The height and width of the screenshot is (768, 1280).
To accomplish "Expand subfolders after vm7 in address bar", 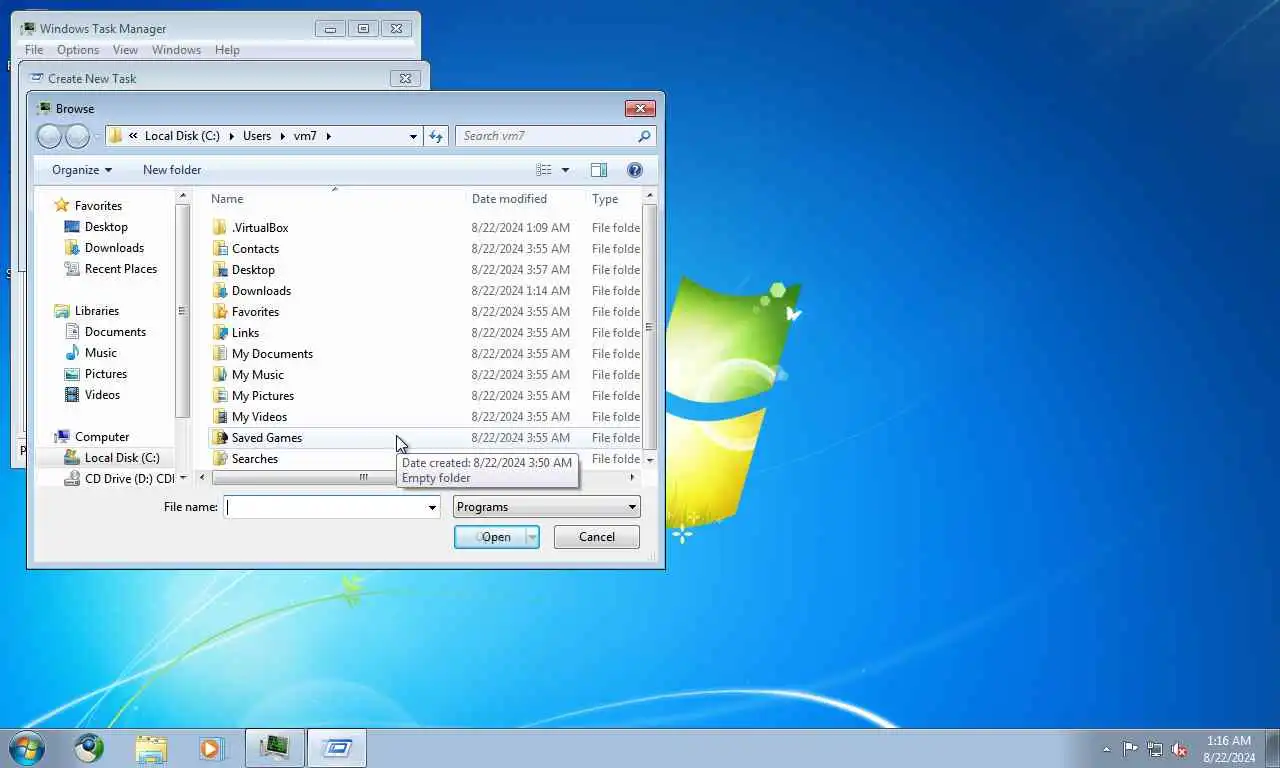I will [327, 136].
